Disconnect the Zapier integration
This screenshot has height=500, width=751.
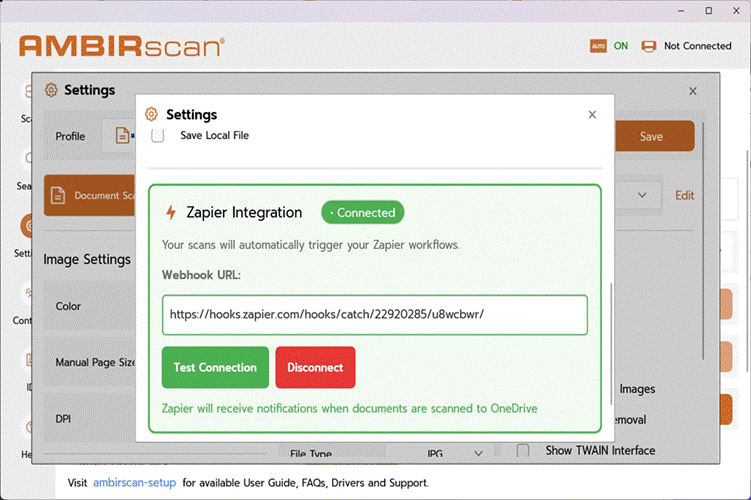pos(315,367)
